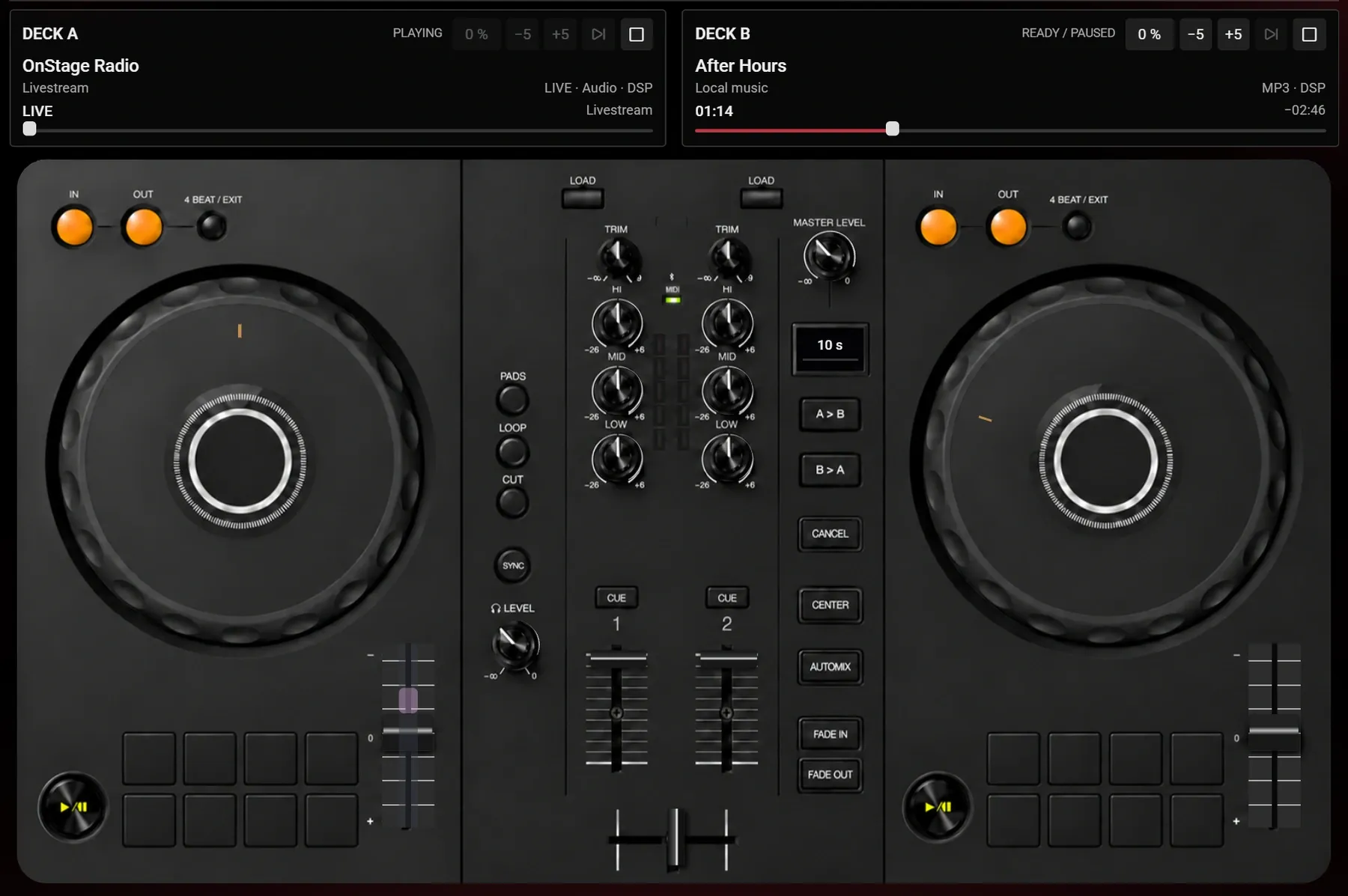The width and height of the screenshot is (1348, 896).
Task: Click Deck B play/pause button
Action: pos(937,807)
